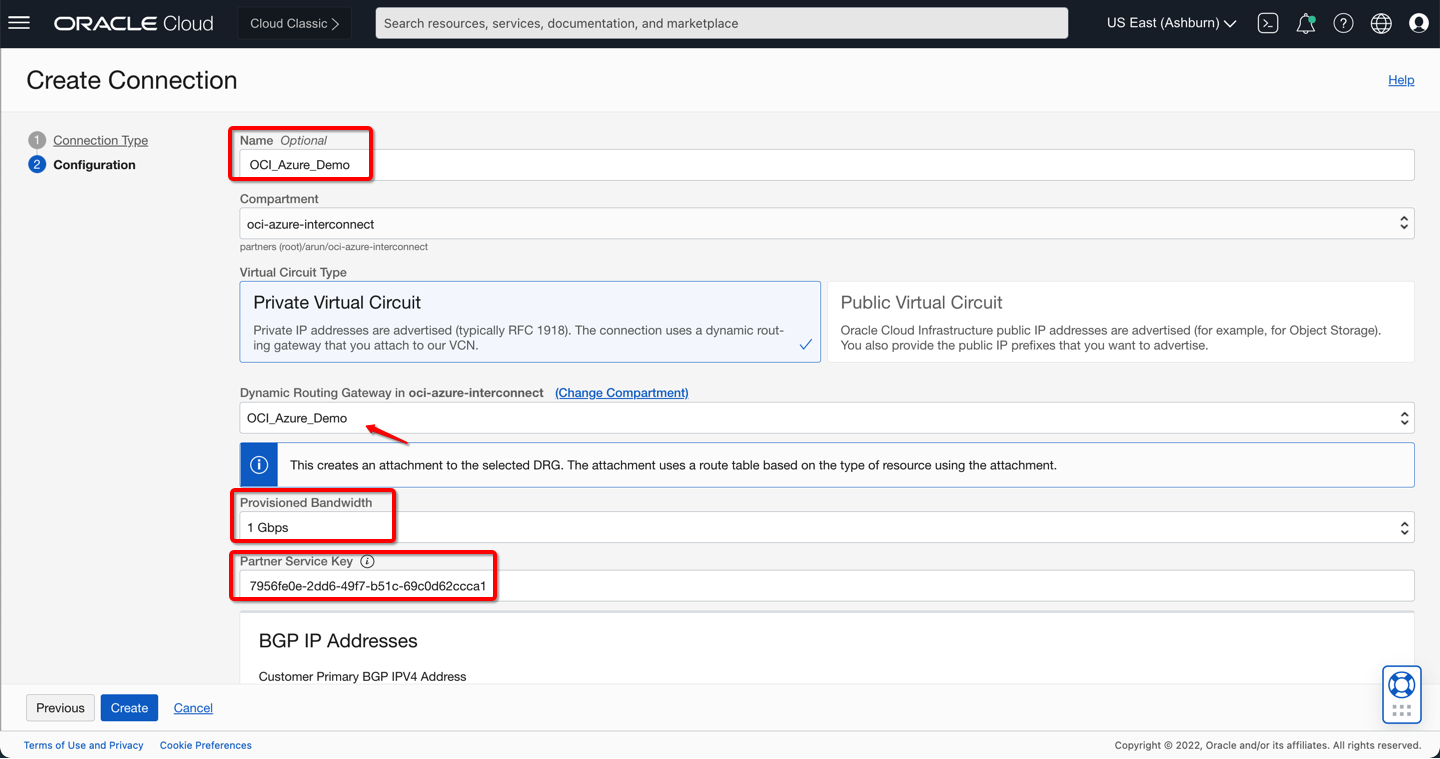The height and width of the screenshot is (759, 1440).
Task: Open the Provisioned Bandwidth dropdown
Action: click(827, 527)
